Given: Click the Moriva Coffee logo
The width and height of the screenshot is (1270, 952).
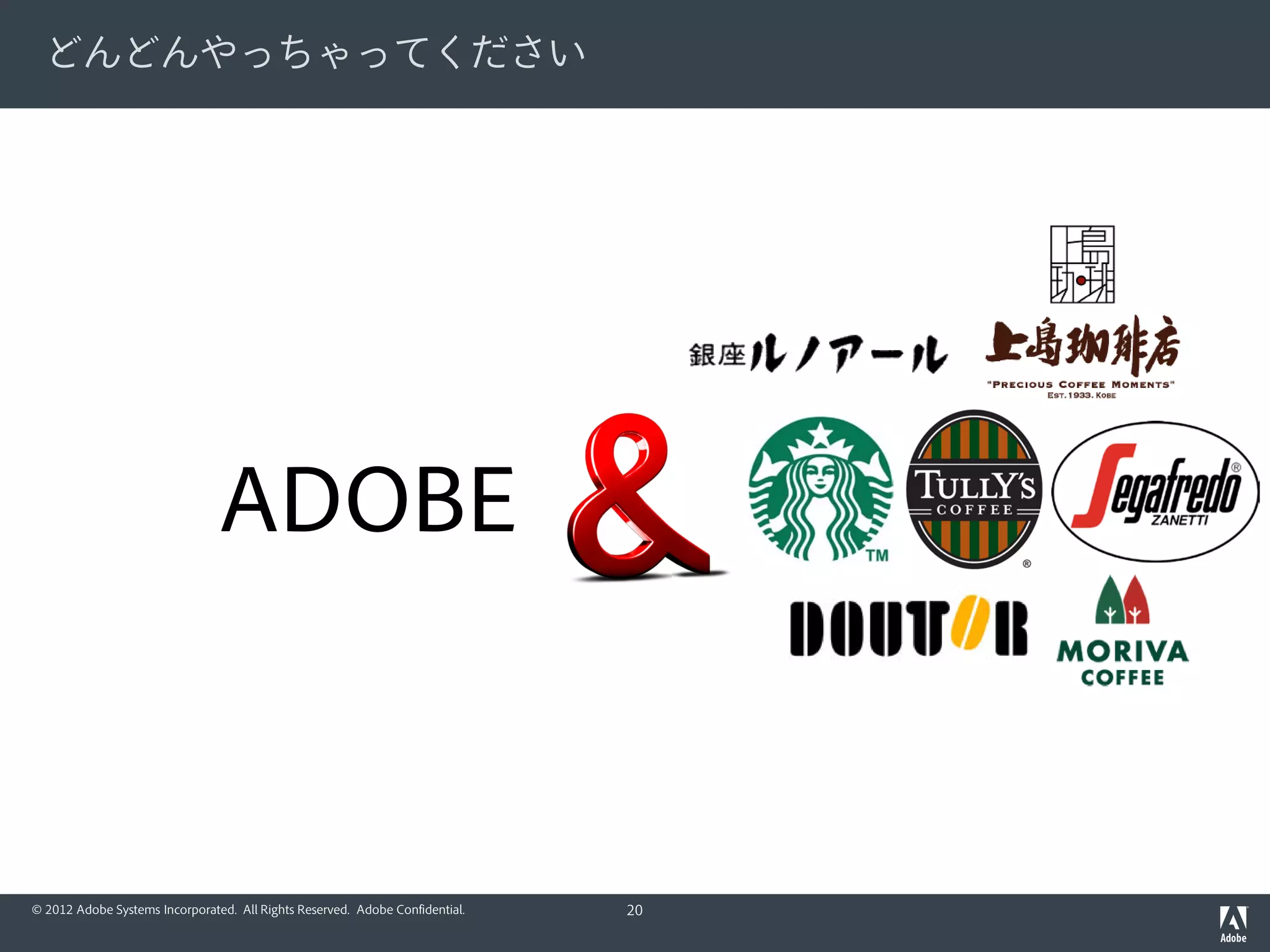Looking at the screenshot, I should click(x=1122, y=630).
